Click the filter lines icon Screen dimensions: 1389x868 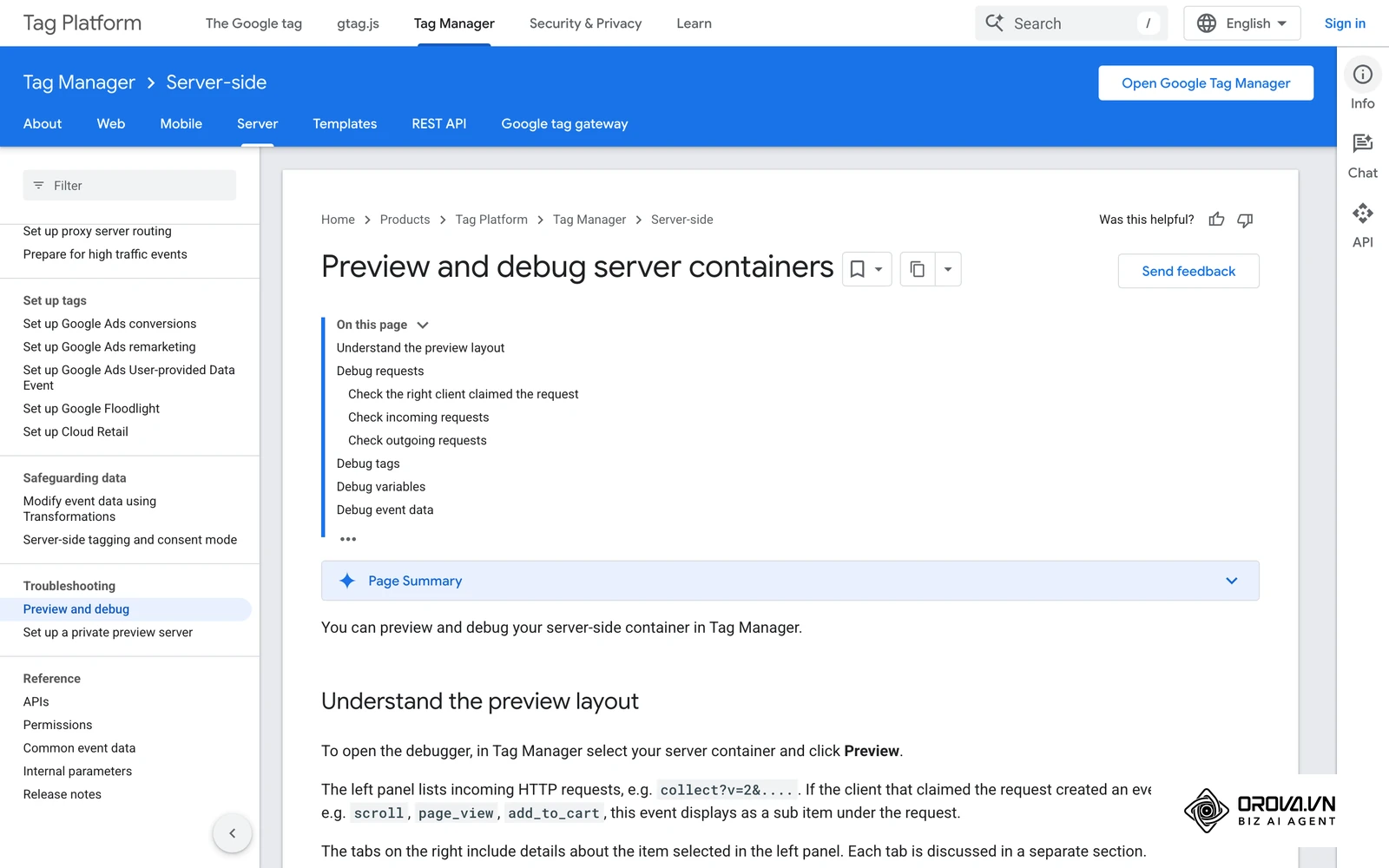pos(38,185)
